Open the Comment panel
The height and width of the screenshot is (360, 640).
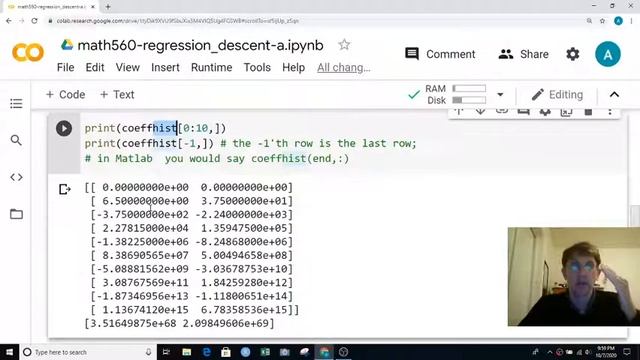pyautogui.click(x=440, y=54)
